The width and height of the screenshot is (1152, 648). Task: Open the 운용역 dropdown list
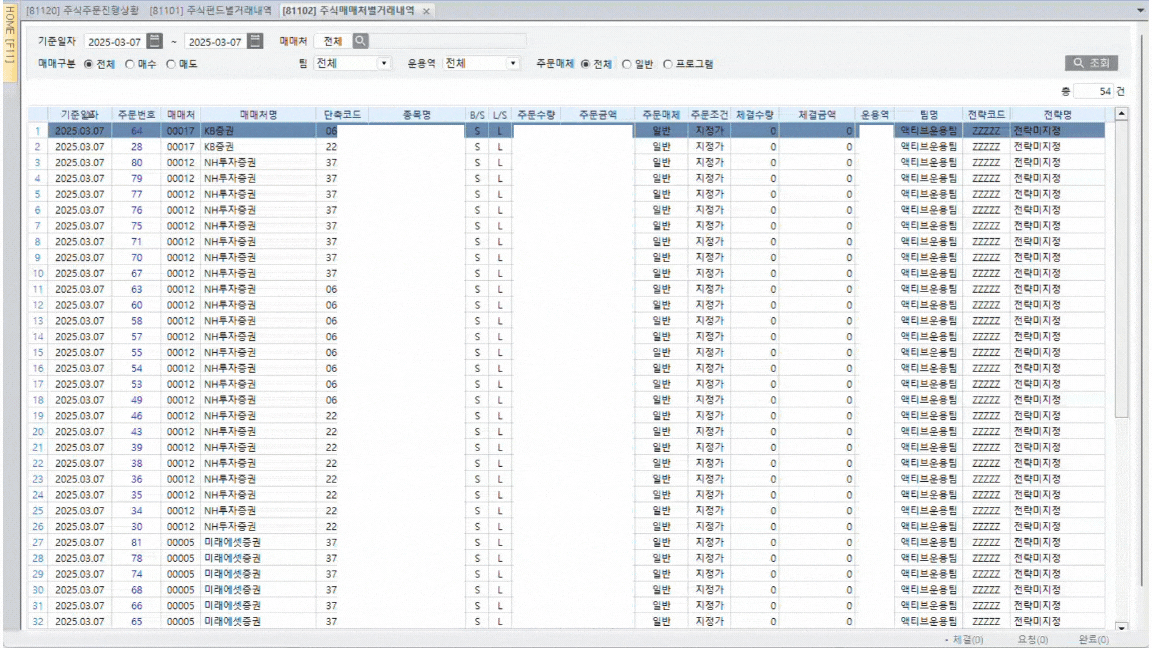pos(513,63)
